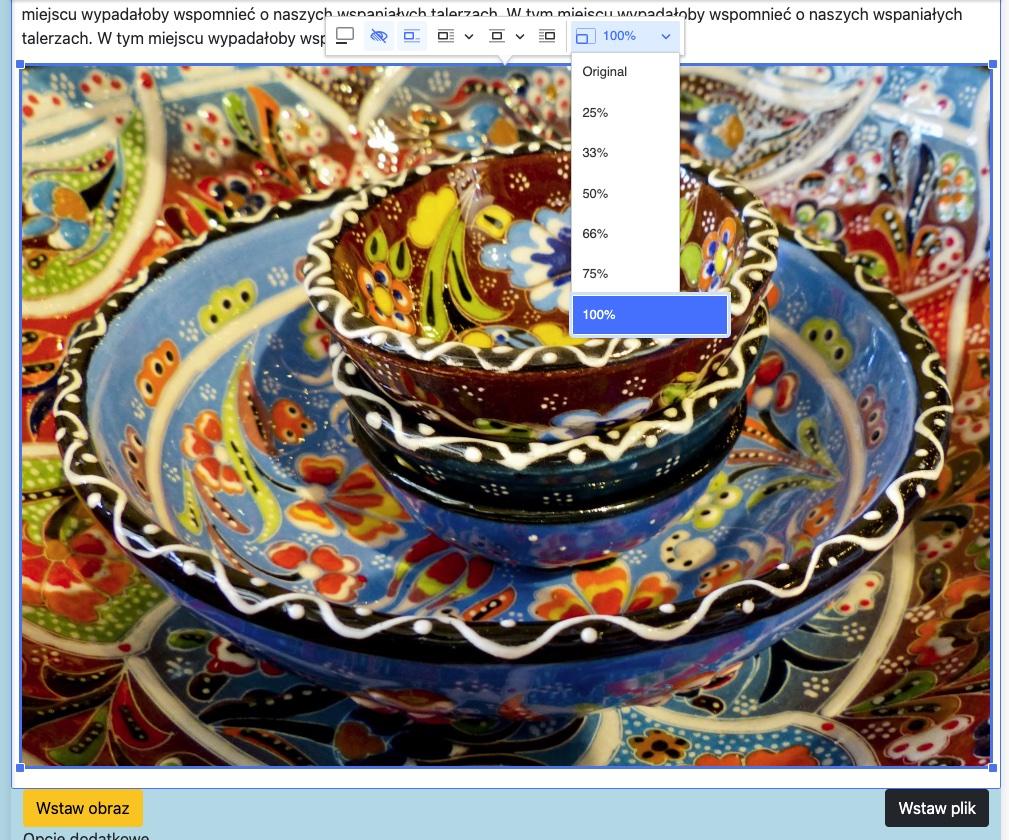This screenshot has height=840, width=1009.
Task: Select the inline image alignment icon
Action: (411, 36)
